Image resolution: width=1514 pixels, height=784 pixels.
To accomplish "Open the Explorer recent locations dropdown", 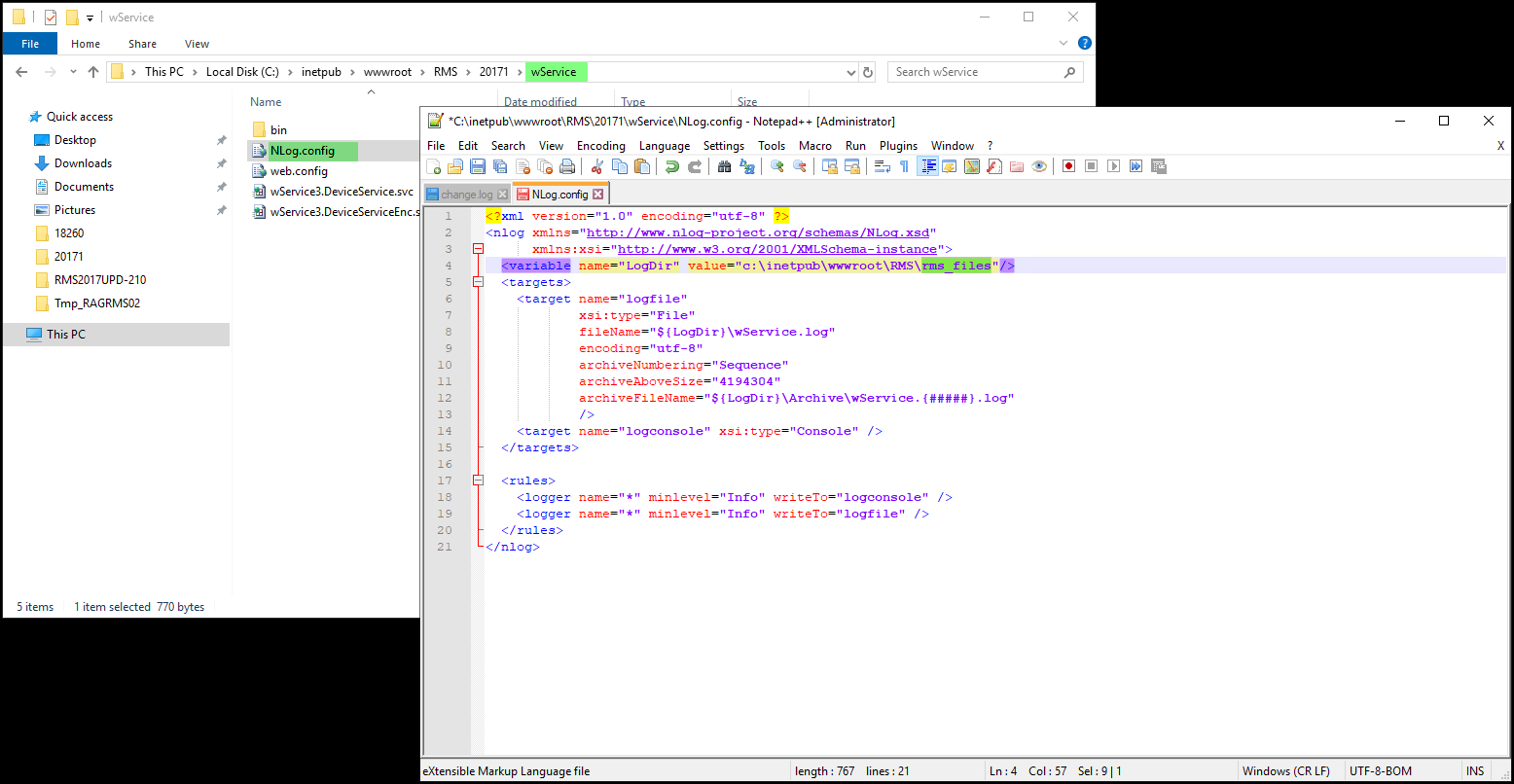I will click(74, 72).
